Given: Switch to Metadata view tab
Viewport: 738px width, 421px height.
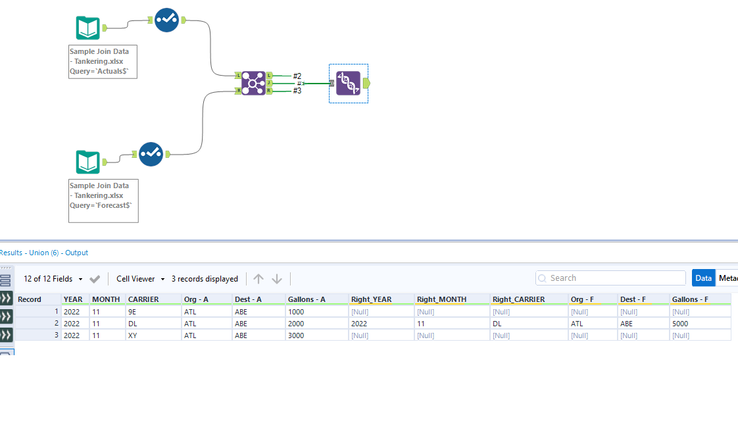Looking at the screenshot, I should [x=727, y=278].
